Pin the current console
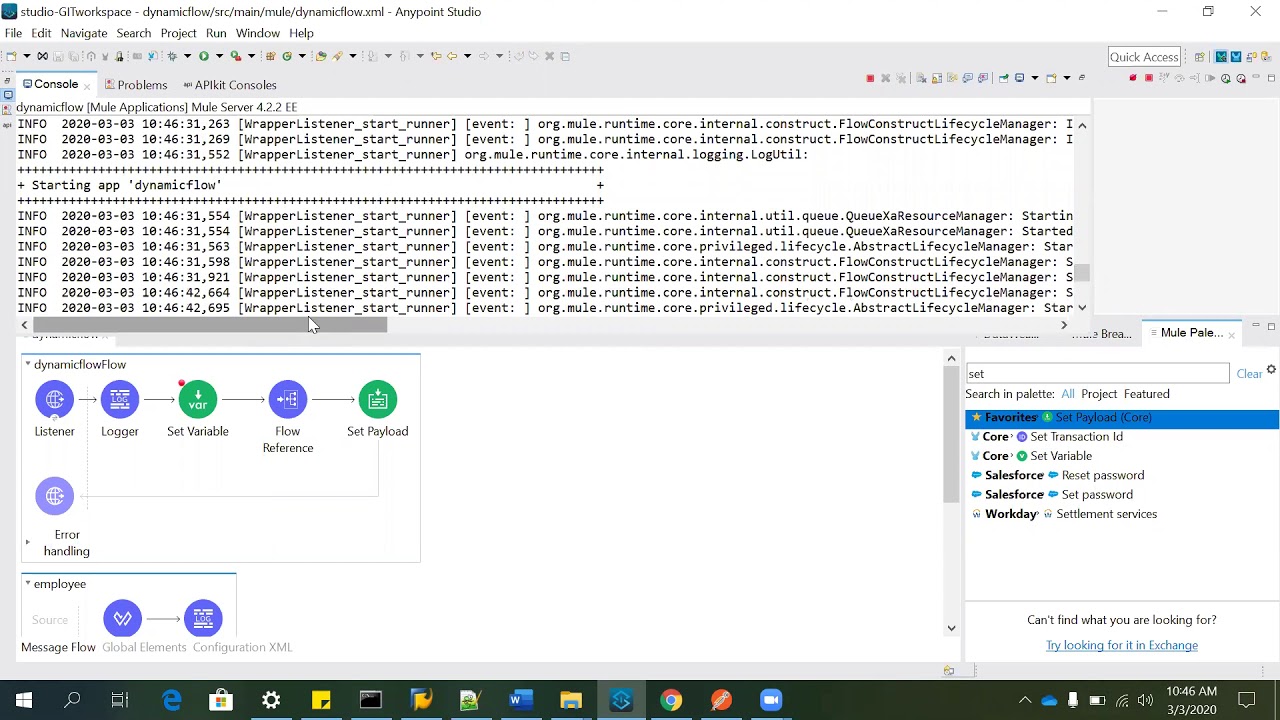The image size is (1280, 720). 1003,78
